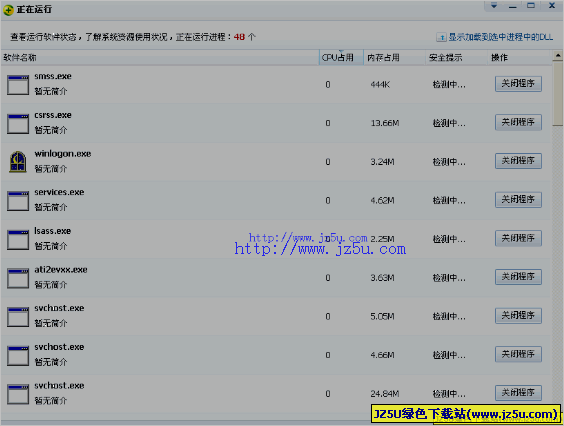Select the lsass.exe name text
This screenshot has height=426, width=564.
(53, 231)
